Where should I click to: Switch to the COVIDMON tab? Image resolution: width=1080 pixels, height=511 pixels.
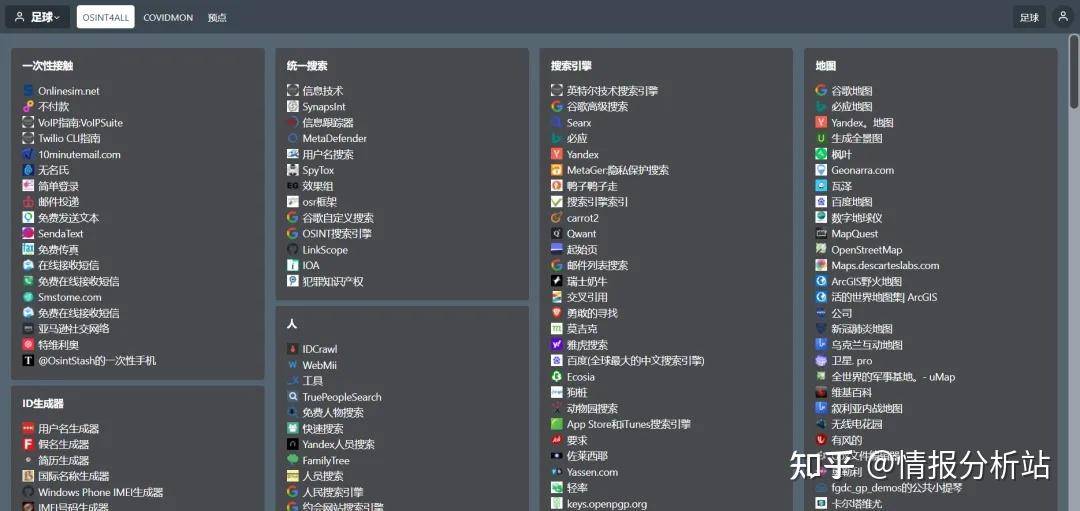168,17
